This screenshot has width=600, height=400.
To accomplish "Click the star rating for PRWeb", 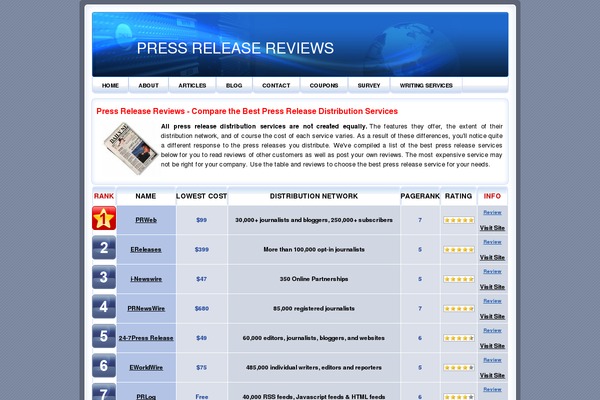I will tap(459, 220).
